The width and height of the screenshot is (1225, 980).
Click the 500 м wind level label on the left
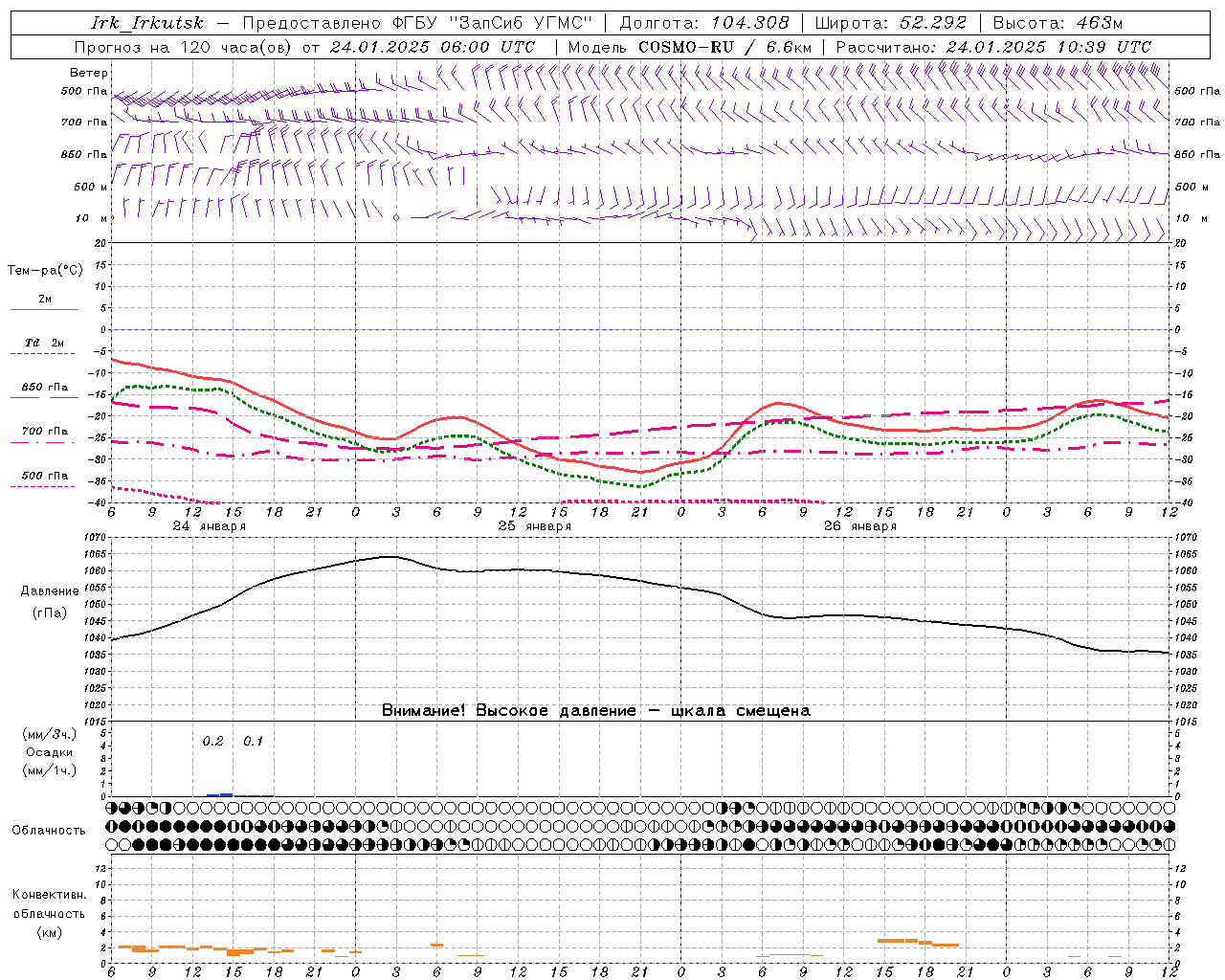[x=91, y=187]
